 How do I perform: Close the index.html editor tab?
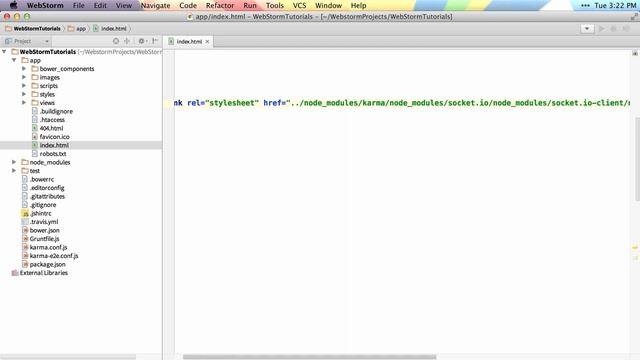(x=207, y=42)
